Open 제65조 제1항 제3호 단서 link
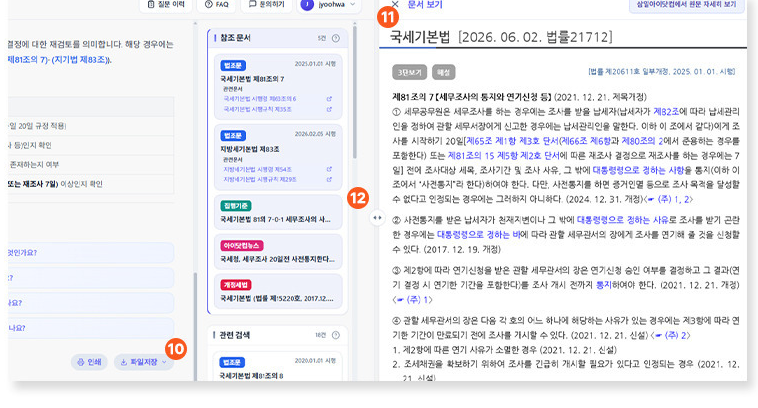758x408 pixels. click(x=511, y=141)
